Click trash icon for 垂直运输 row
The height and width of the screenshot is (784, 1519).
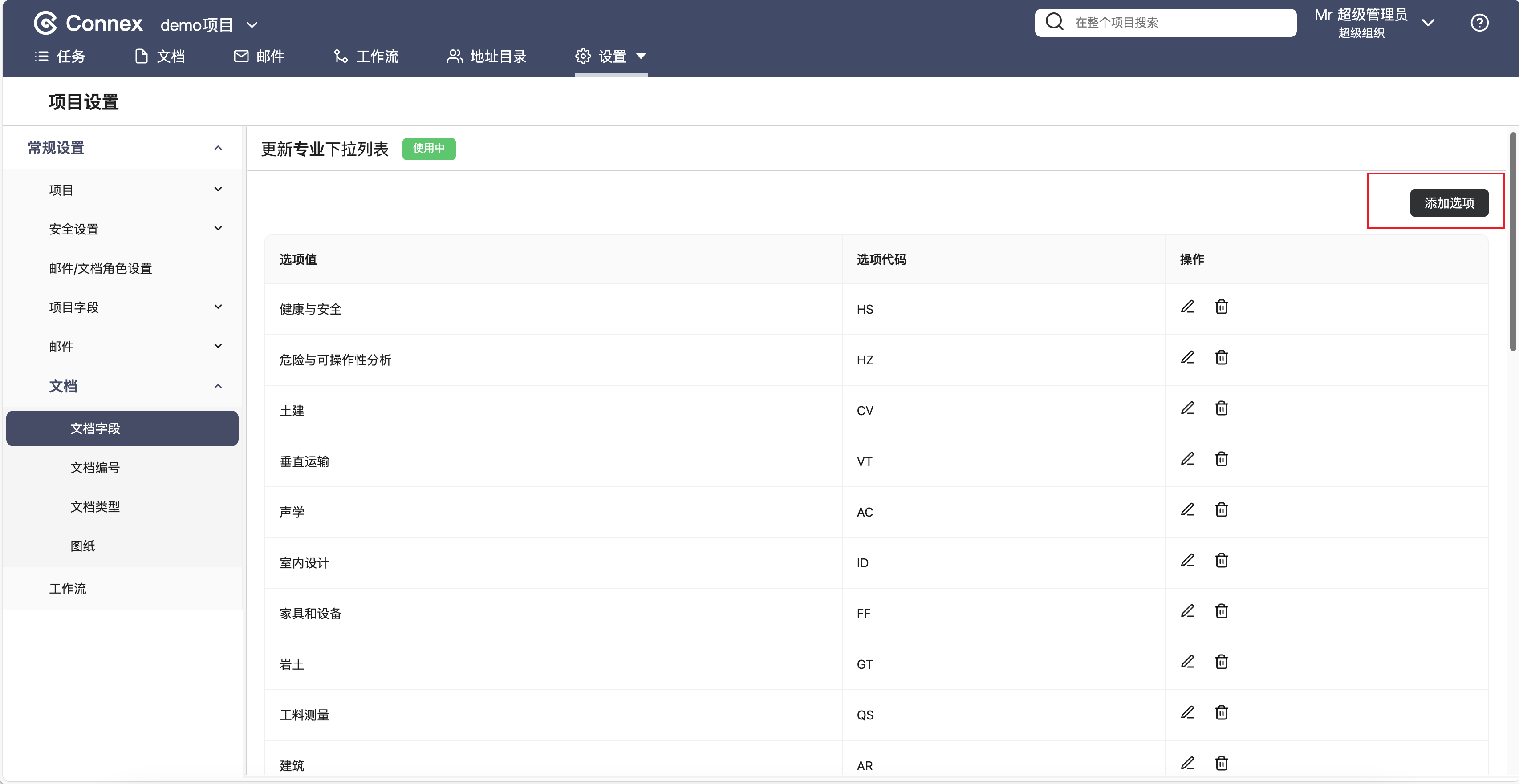[1221, 459]
